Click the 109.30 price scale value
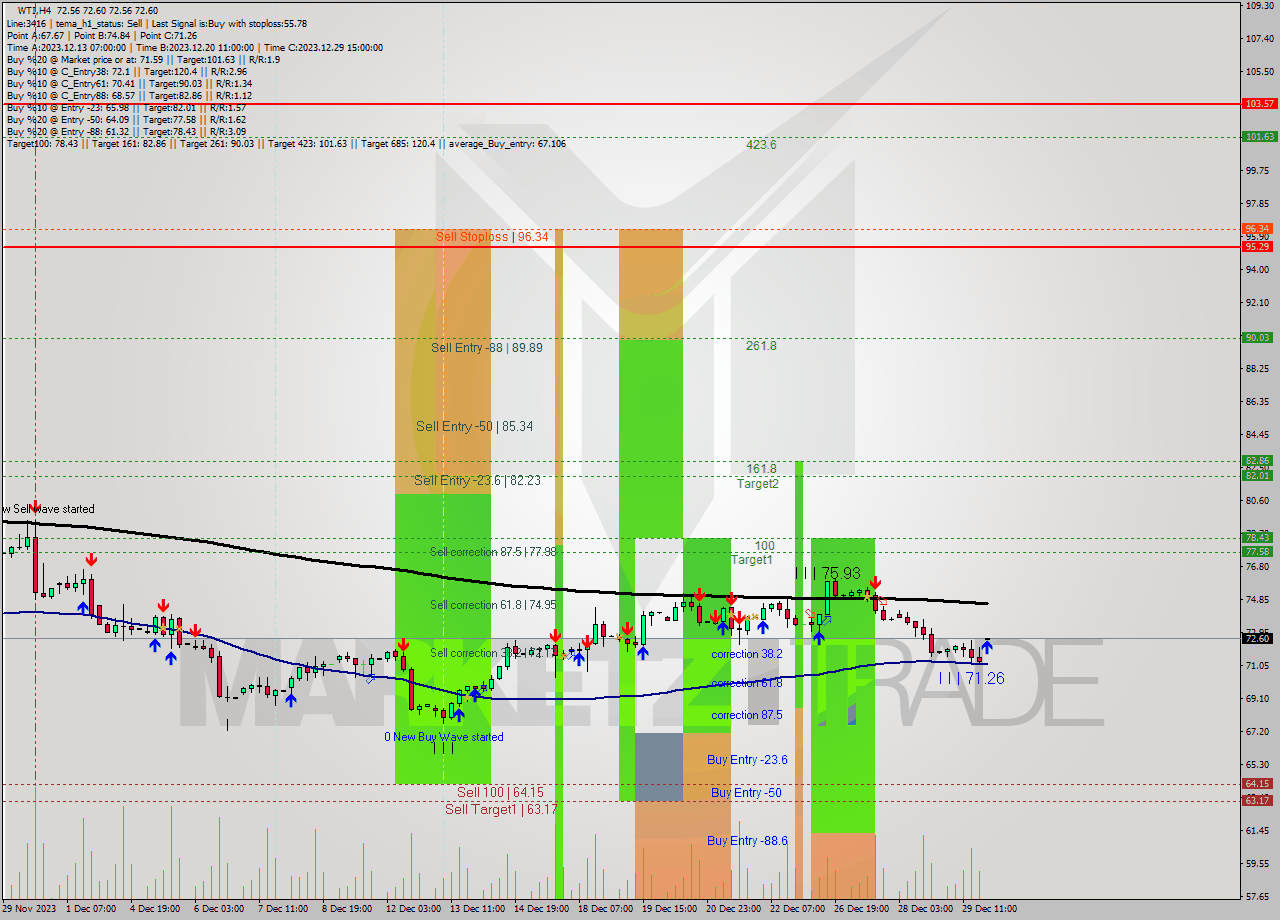1280x920 pixels. tap(1259, 5)
